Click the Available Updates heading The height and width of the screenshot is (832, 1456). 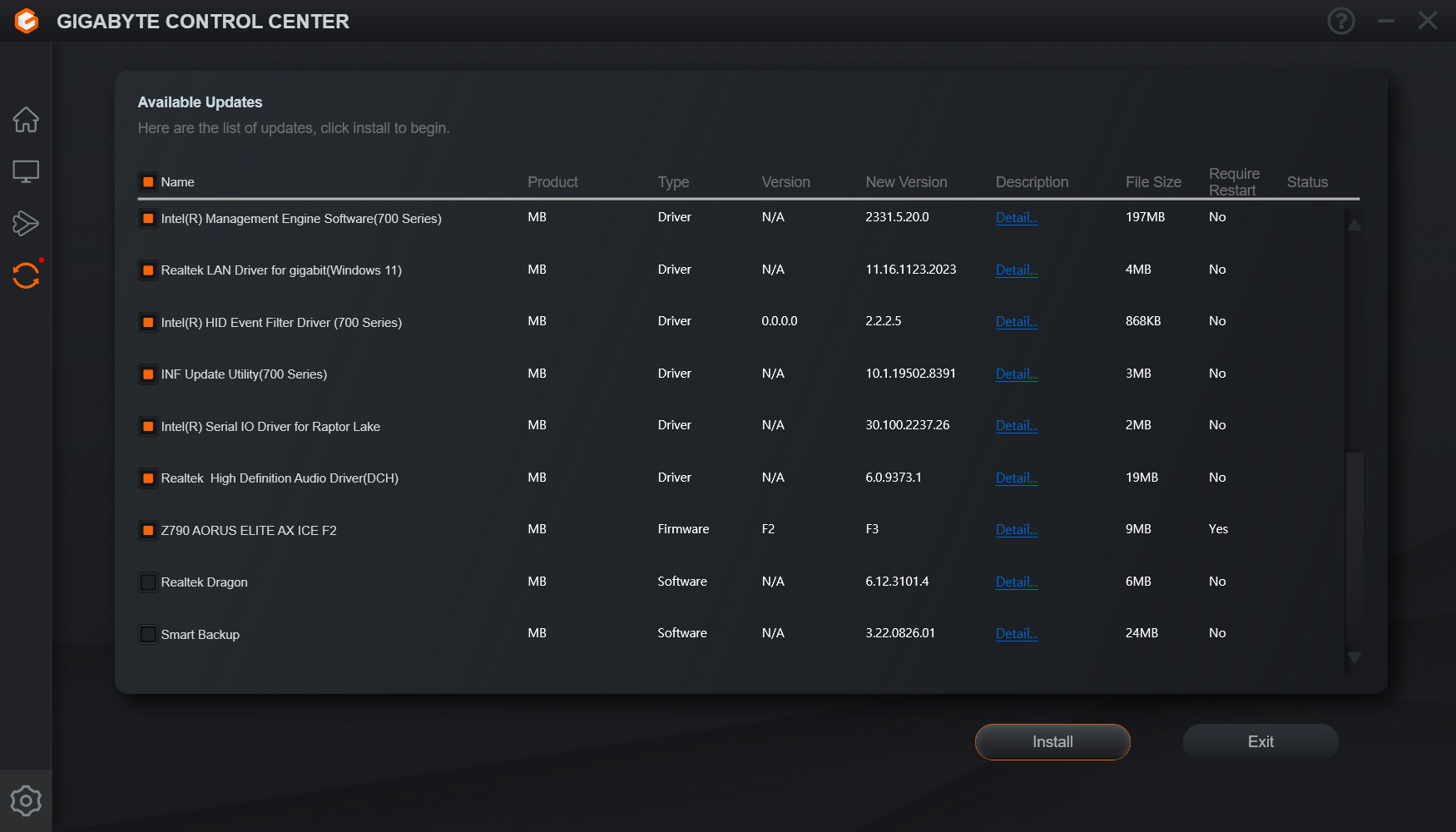pos(200,102)
